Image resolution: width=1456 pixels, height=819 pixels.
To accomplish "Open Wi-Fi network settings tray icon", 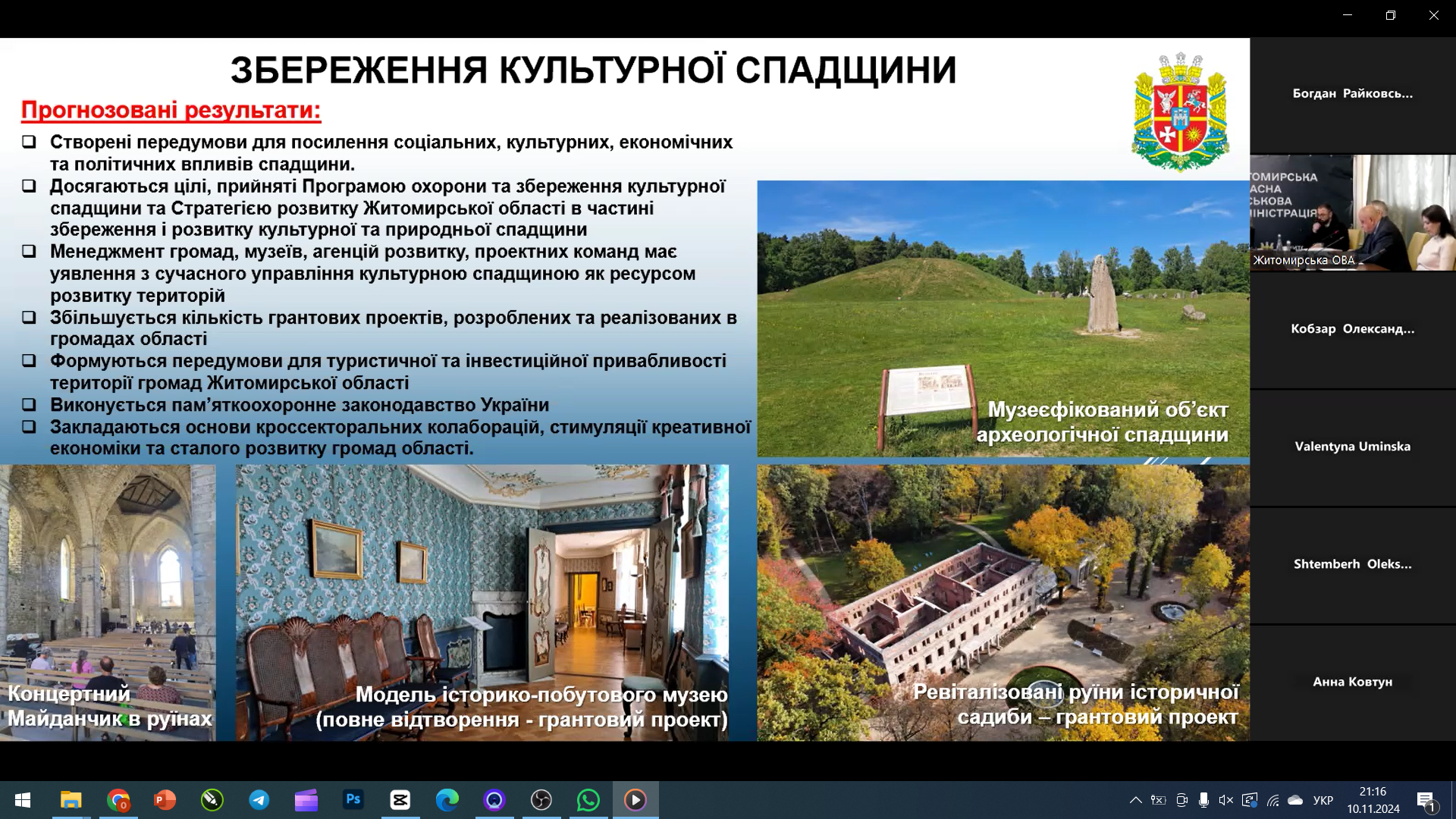I will [1273, 800].
